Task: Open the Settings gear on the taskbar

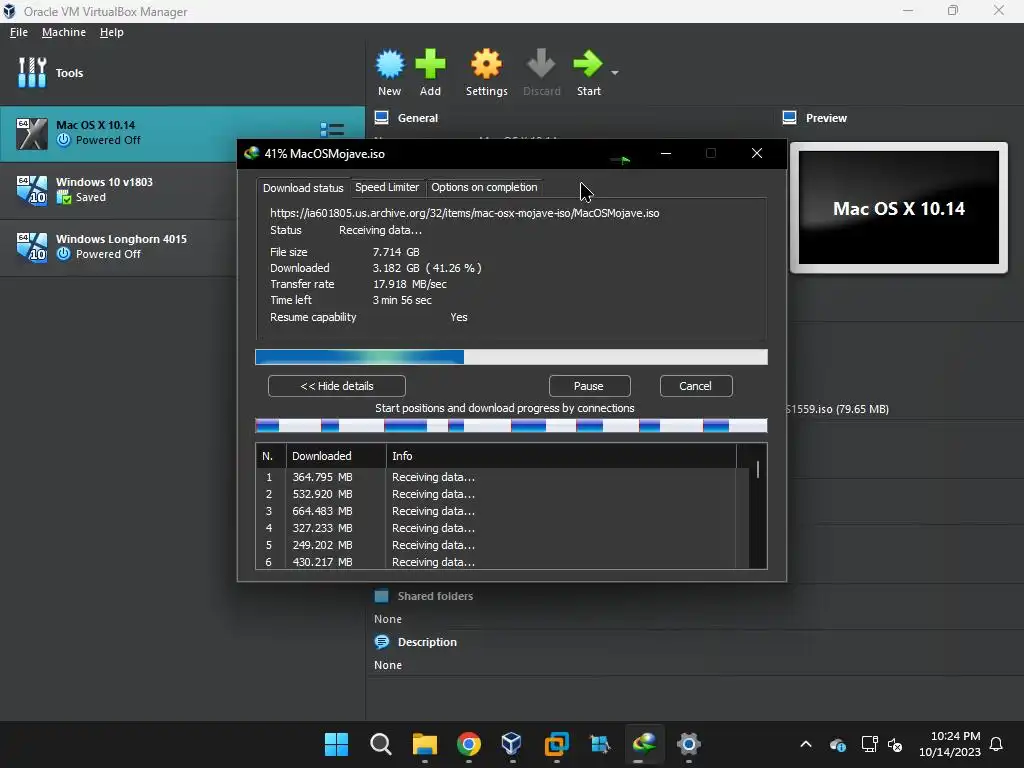Action: (688, 744)
